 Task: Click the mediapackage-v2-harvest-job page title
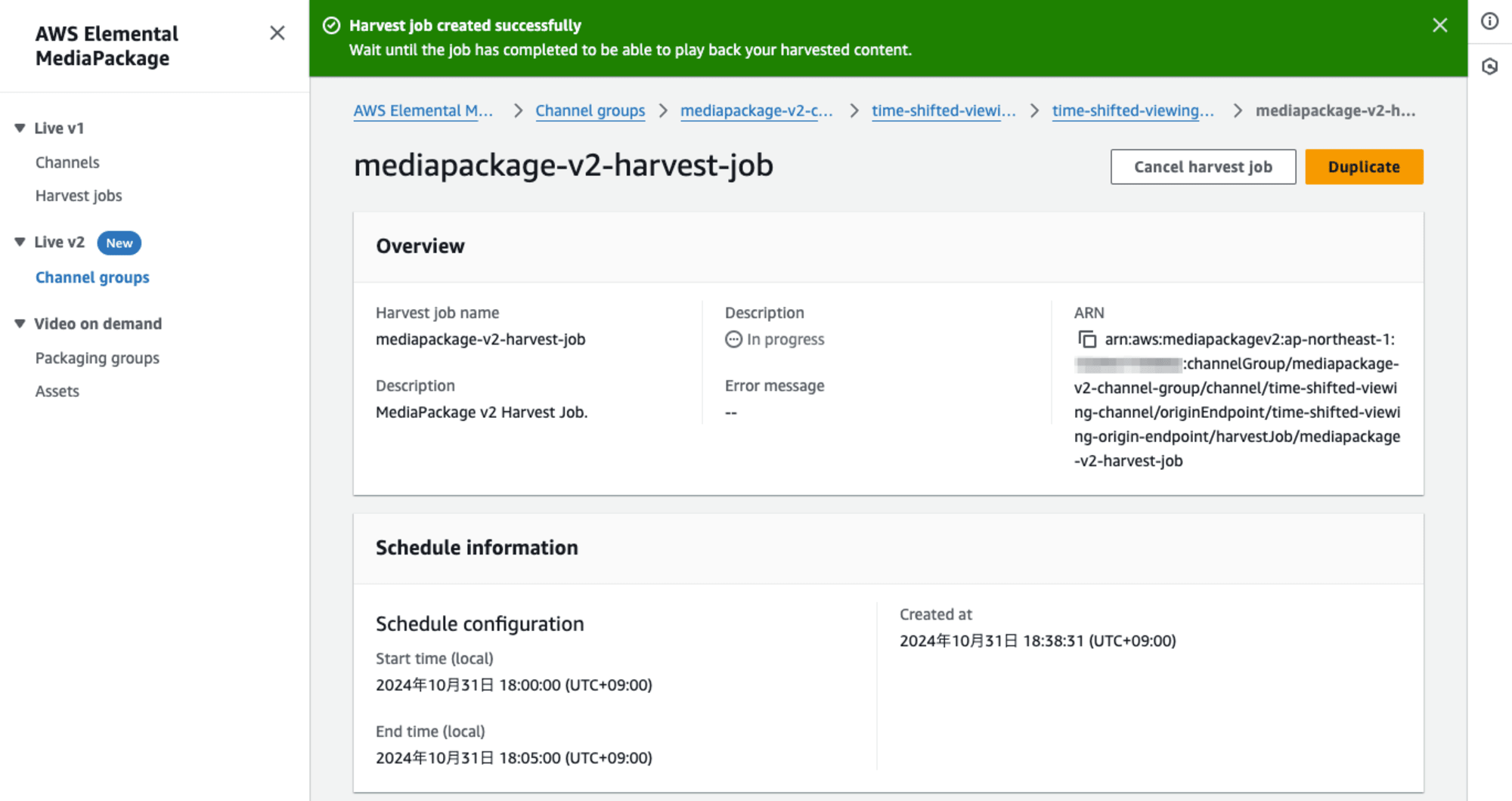(563, 165)
